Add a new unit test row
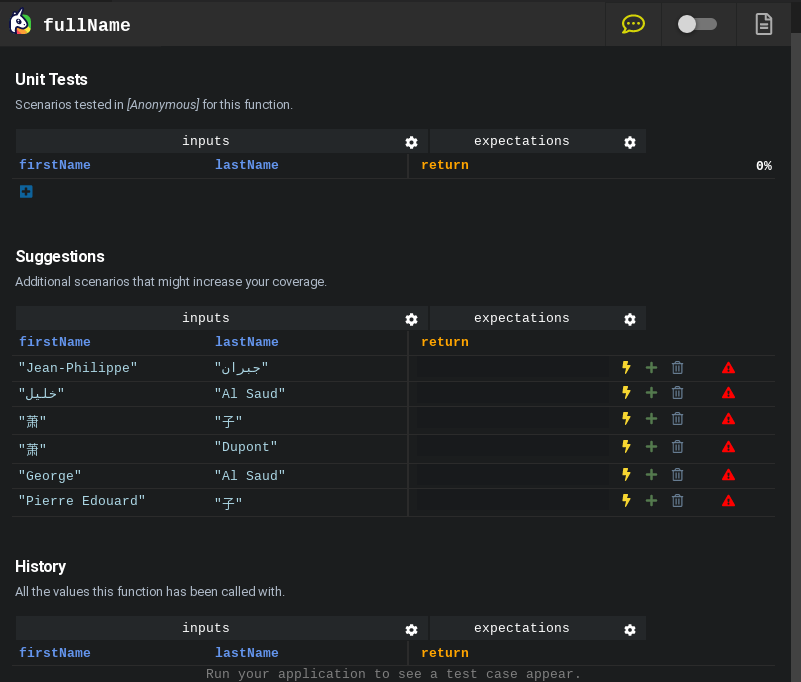The width and height of the screenshot is (801, 682). [x=26, y=191]
